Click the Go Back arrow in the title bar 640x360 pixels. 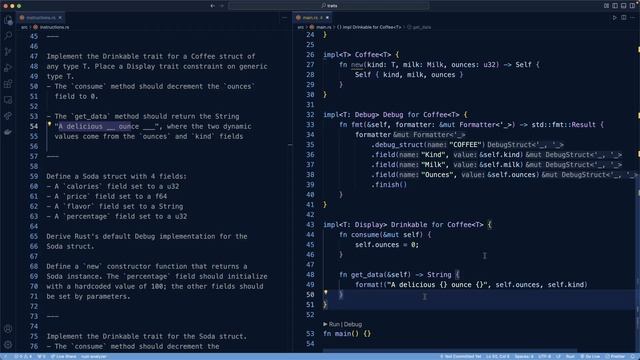point(213,6)
